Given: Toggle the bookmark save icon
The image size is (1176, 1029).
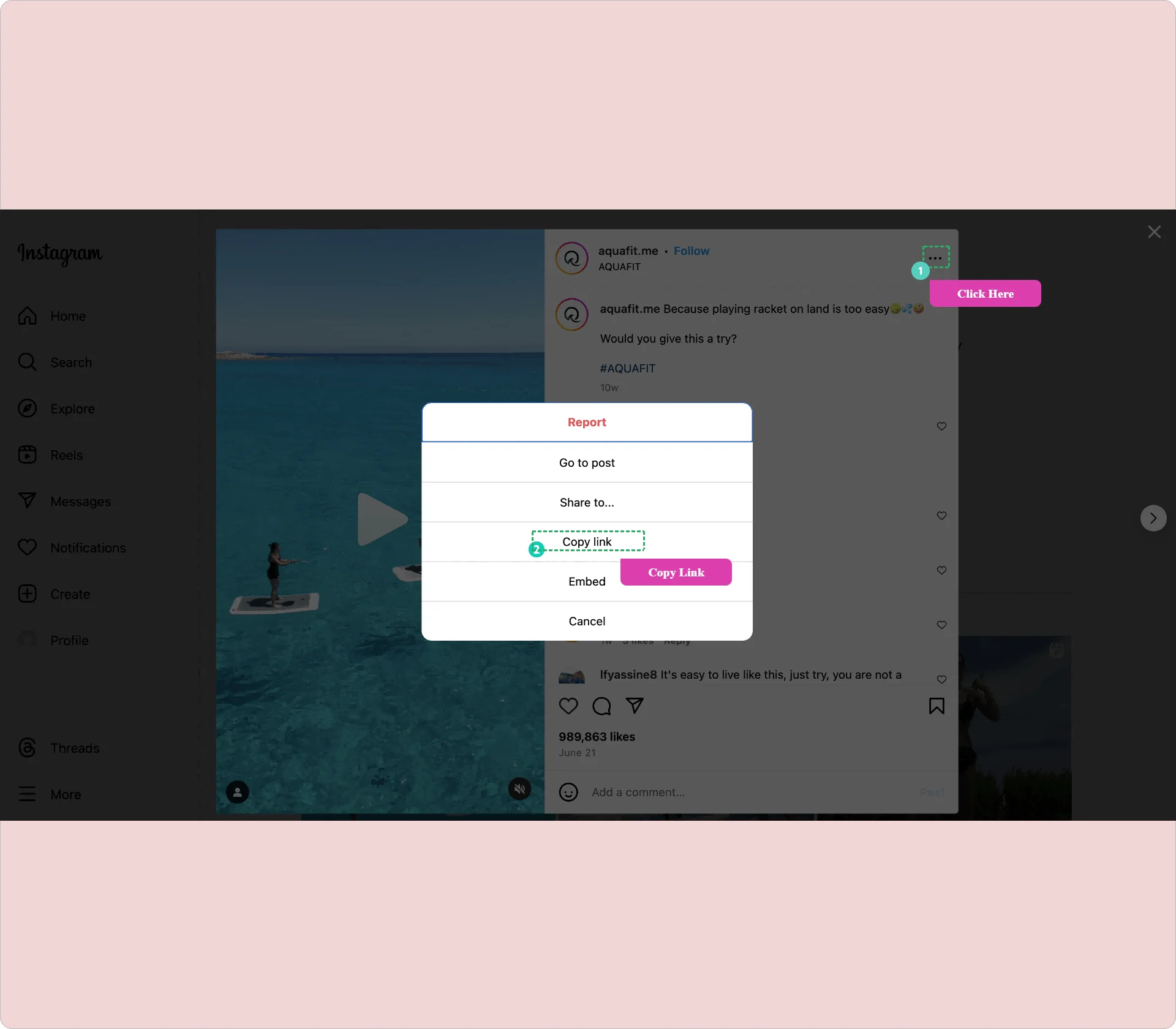Looking at the screenshot, I should (x=936, y=705).
